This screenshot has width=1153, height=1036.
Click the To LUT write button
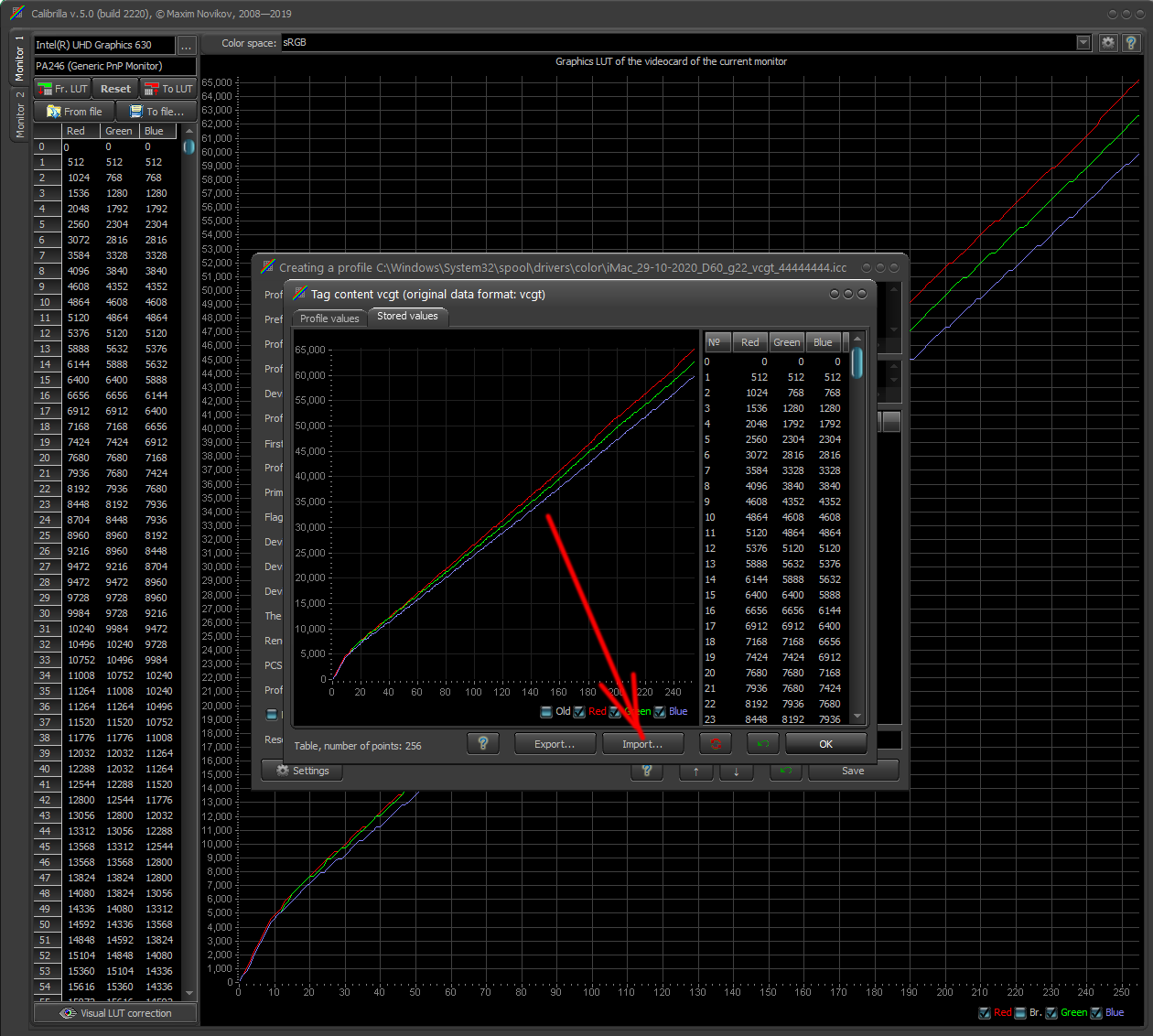[168, 89]
